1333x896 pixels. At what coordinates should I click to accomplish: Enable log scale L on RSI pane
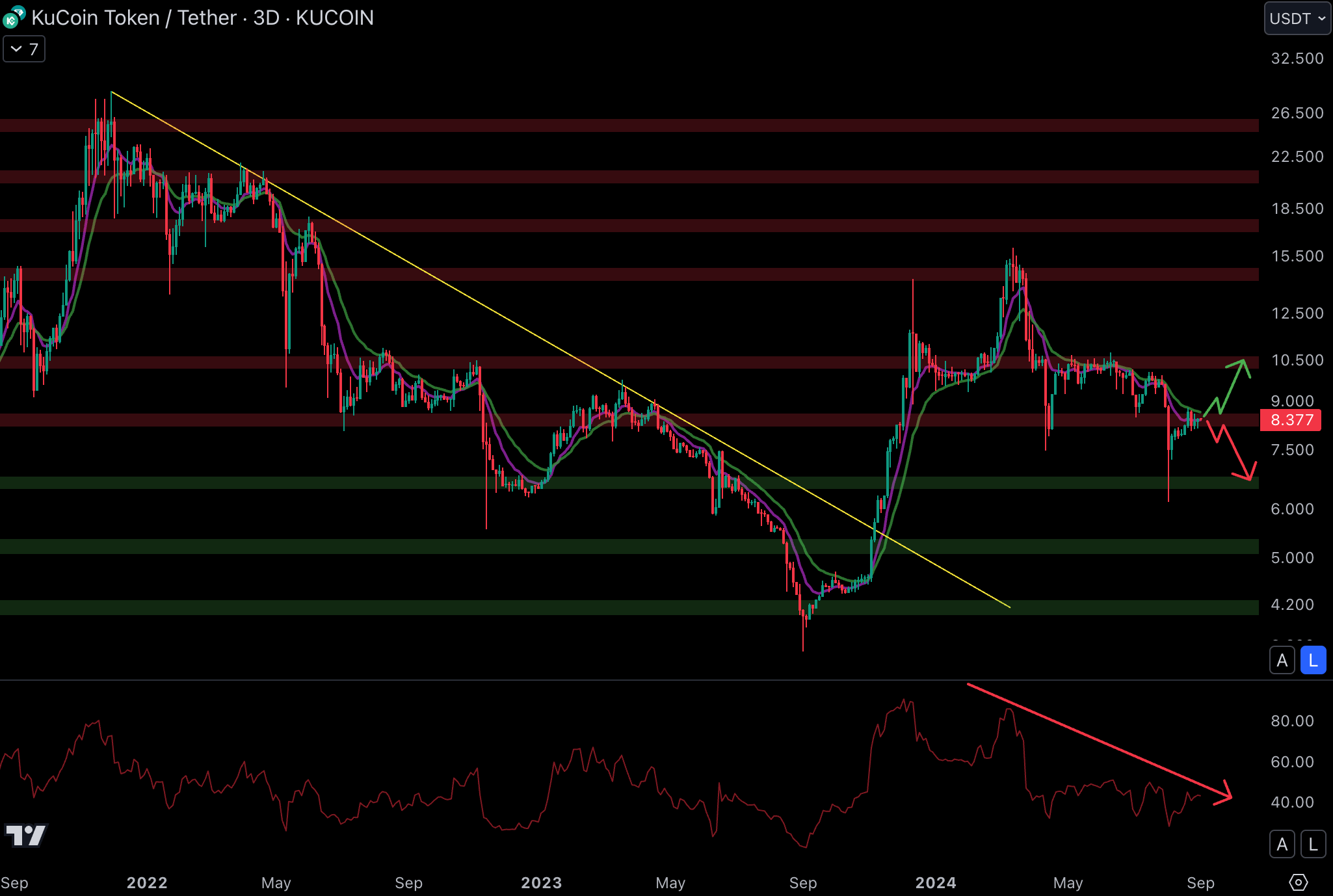pos(1313,845)
